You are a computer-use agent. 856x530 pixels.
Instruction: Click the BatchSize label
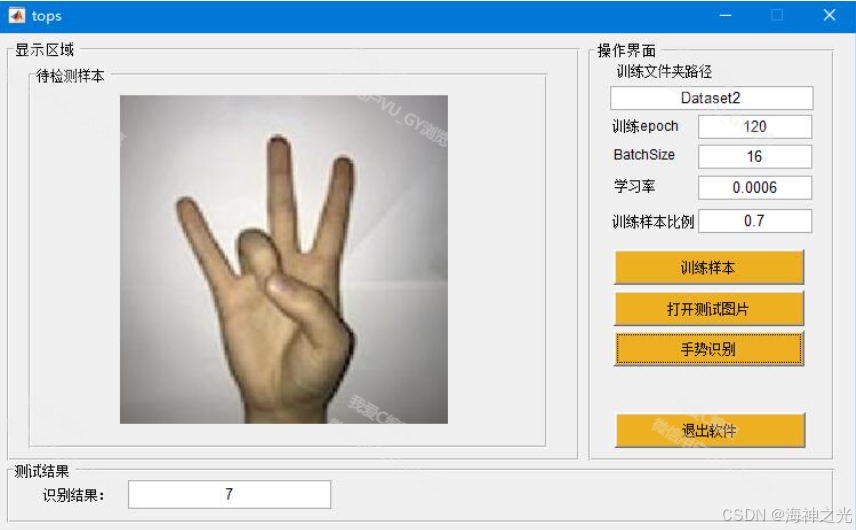644,155
